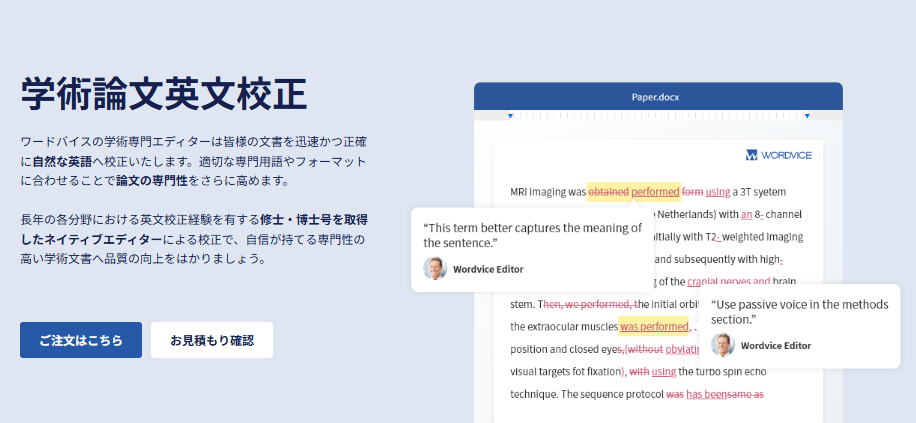
Task: Click the underlined "using" before "the turbo spin"
Action: point(664,372)
